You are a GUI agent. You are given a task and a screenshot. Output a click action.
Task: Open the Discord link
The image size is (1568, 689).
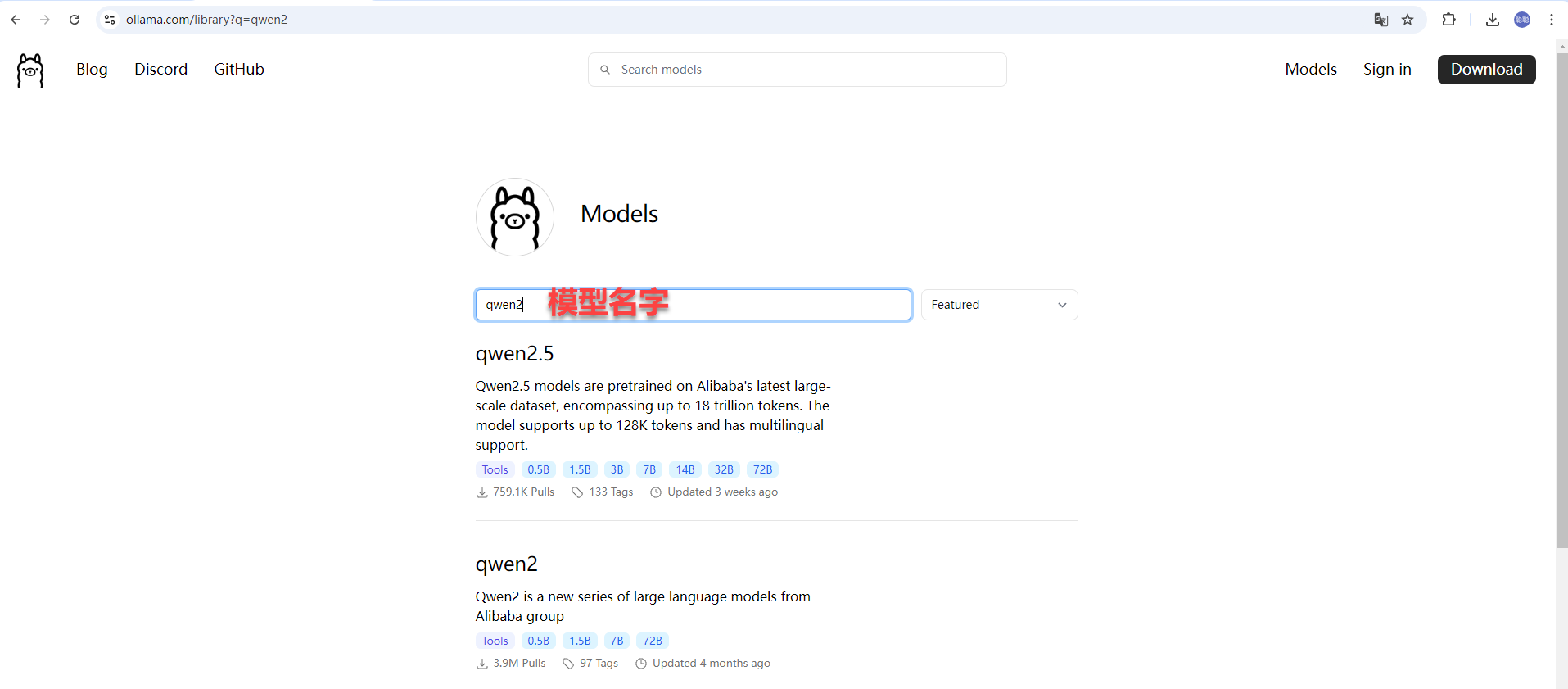(161, 70)
